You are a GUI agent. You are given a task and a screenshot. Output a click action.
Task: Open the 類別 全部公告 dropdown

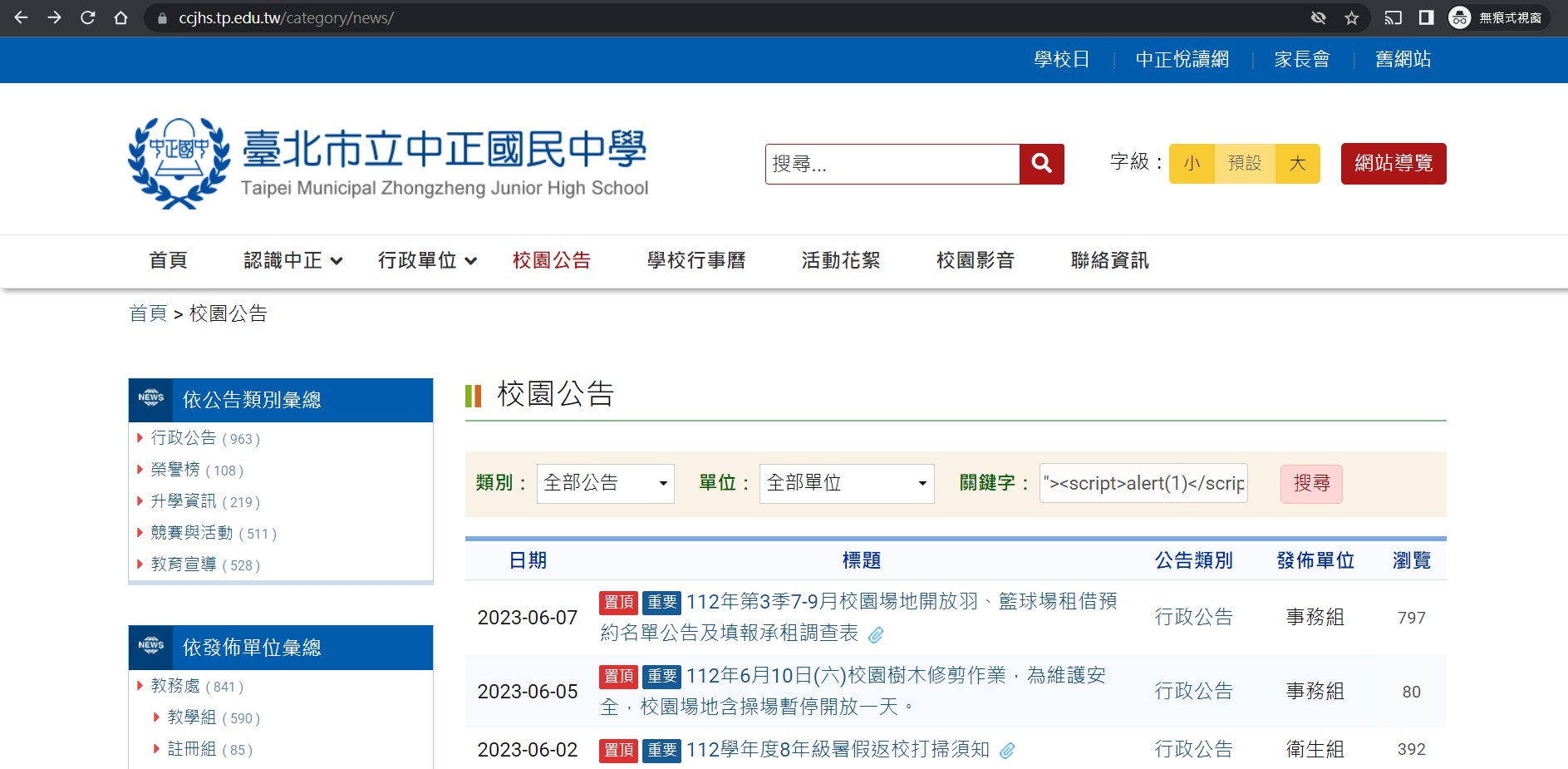click(606, 483)
